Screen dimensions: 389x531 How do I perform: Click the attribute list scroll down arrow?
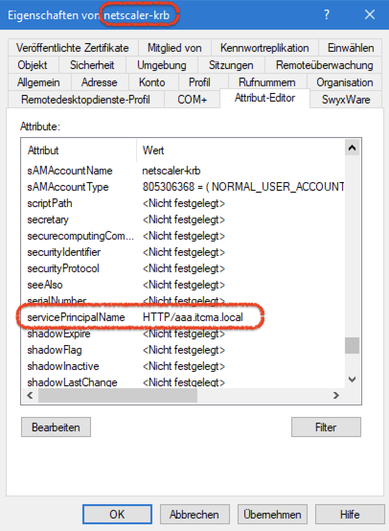tap(352, 379)
